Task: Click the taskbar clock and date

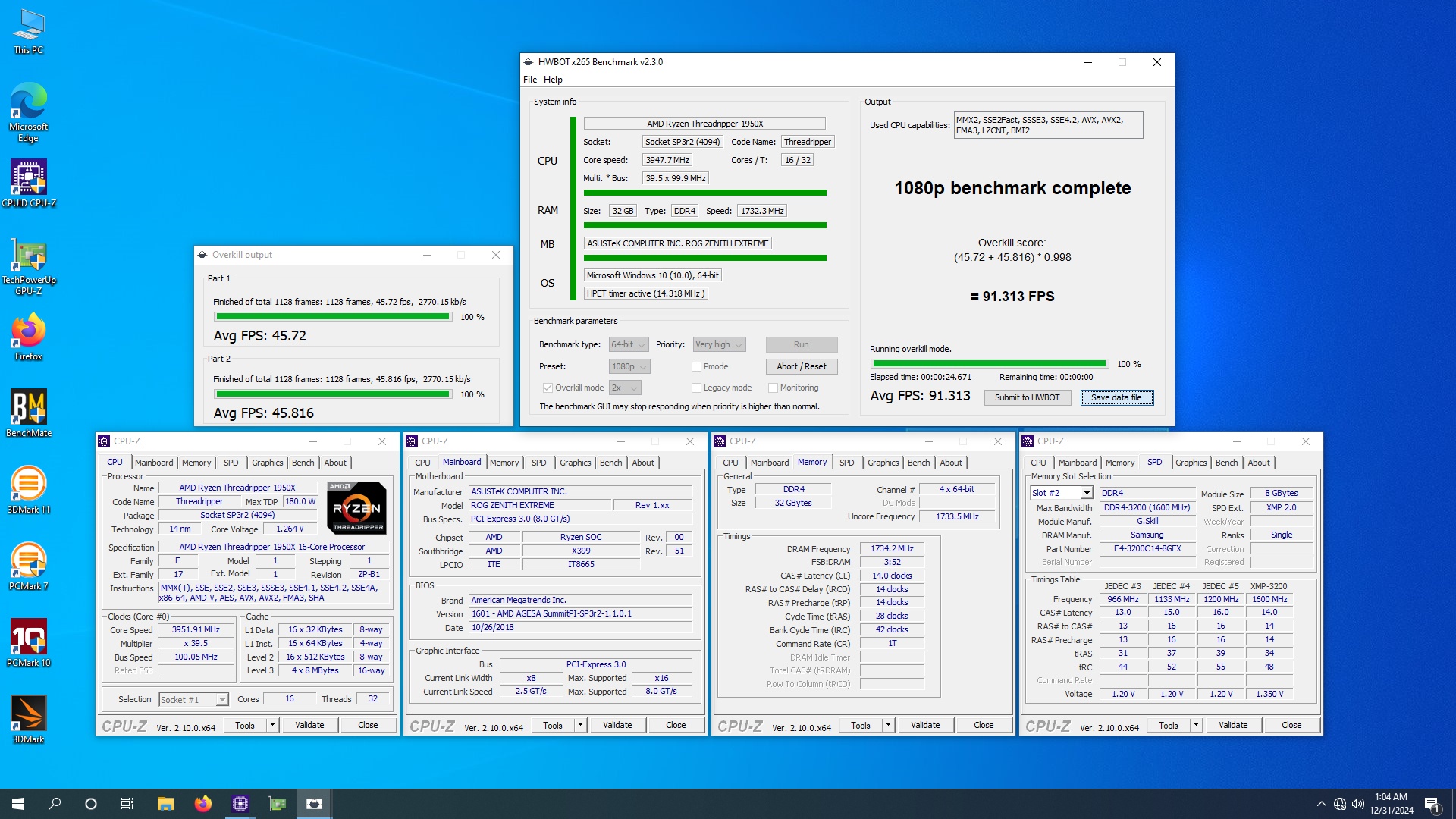Action: click(1392, 804)
